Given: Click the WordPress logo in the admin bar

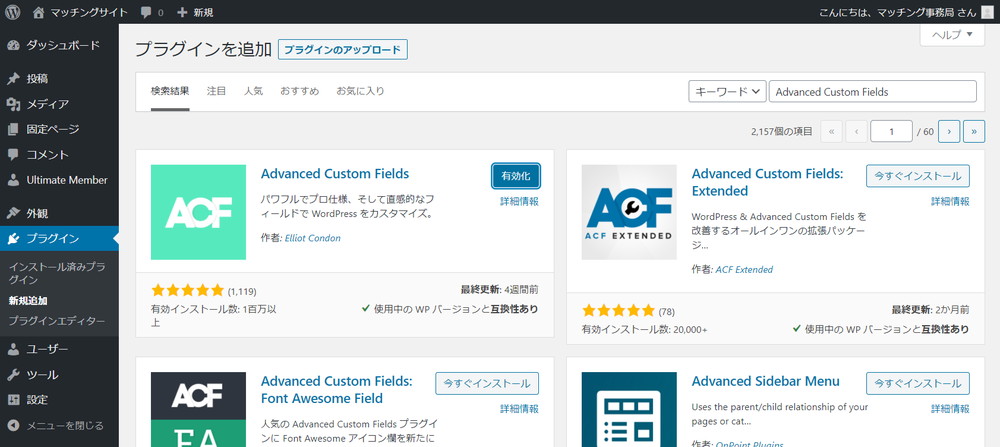Looking at the screenshot, I should (13, 12).
